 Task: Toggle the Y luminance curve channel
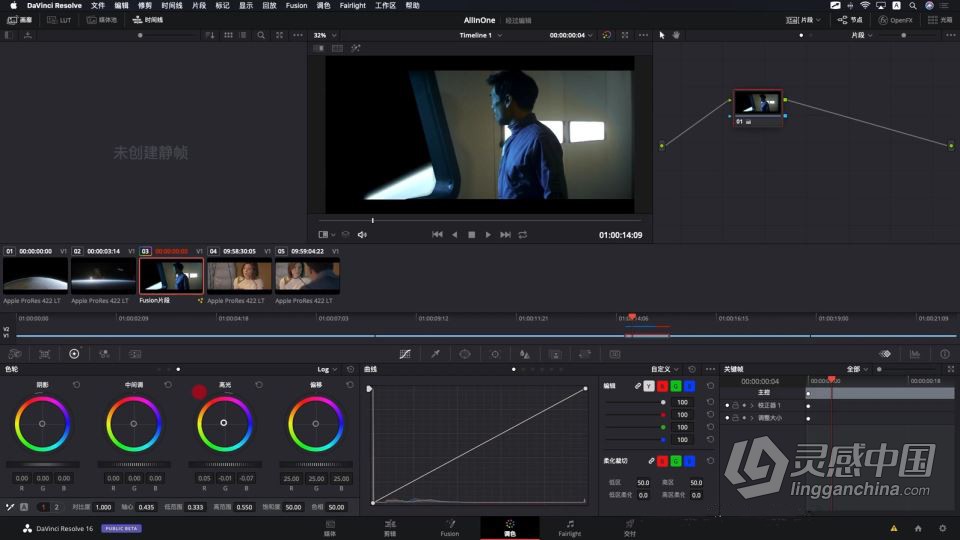[x=649, y=386]
